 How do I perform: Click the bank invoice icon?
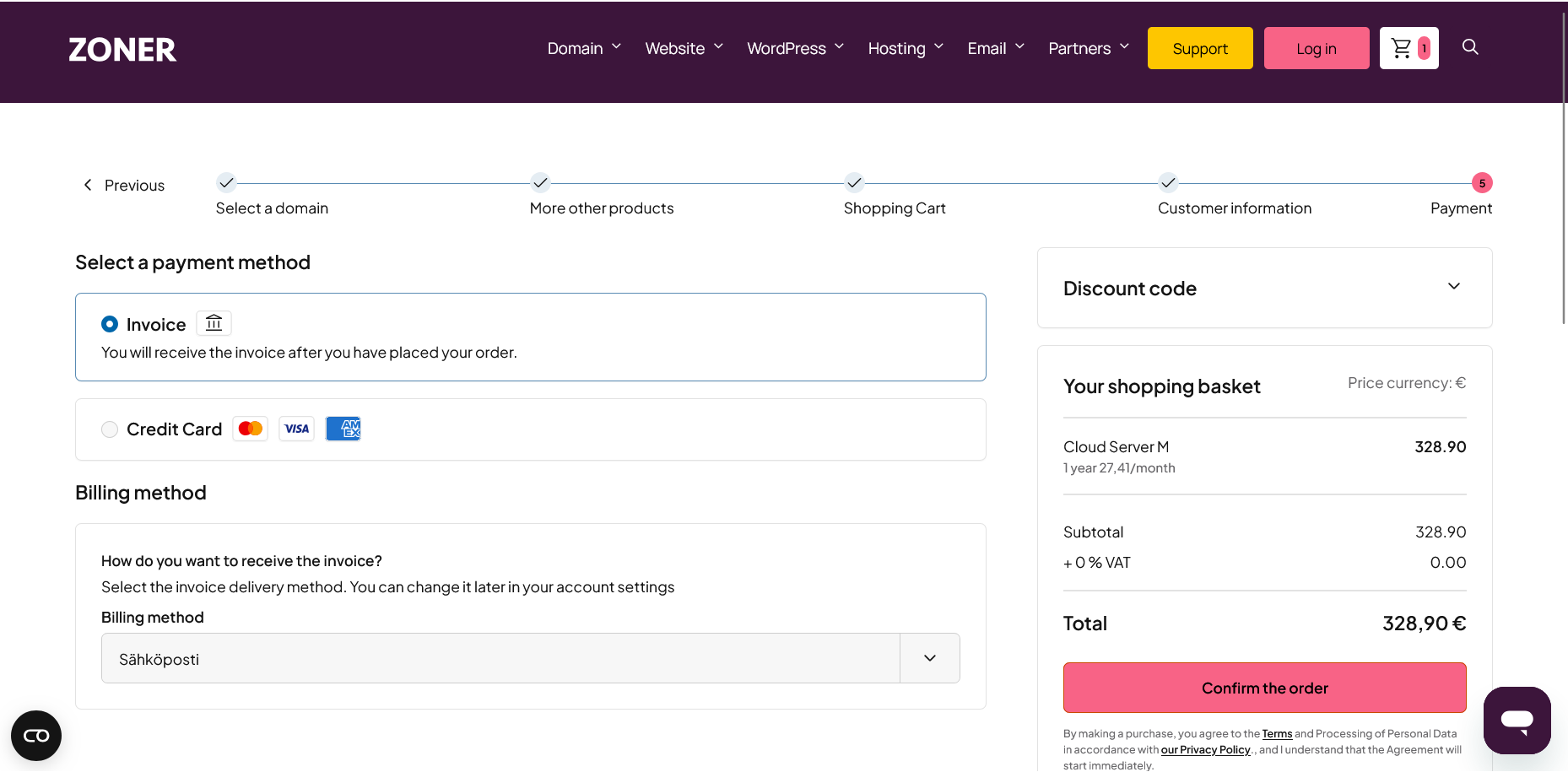pyautogui.click(x=214, y=323)
